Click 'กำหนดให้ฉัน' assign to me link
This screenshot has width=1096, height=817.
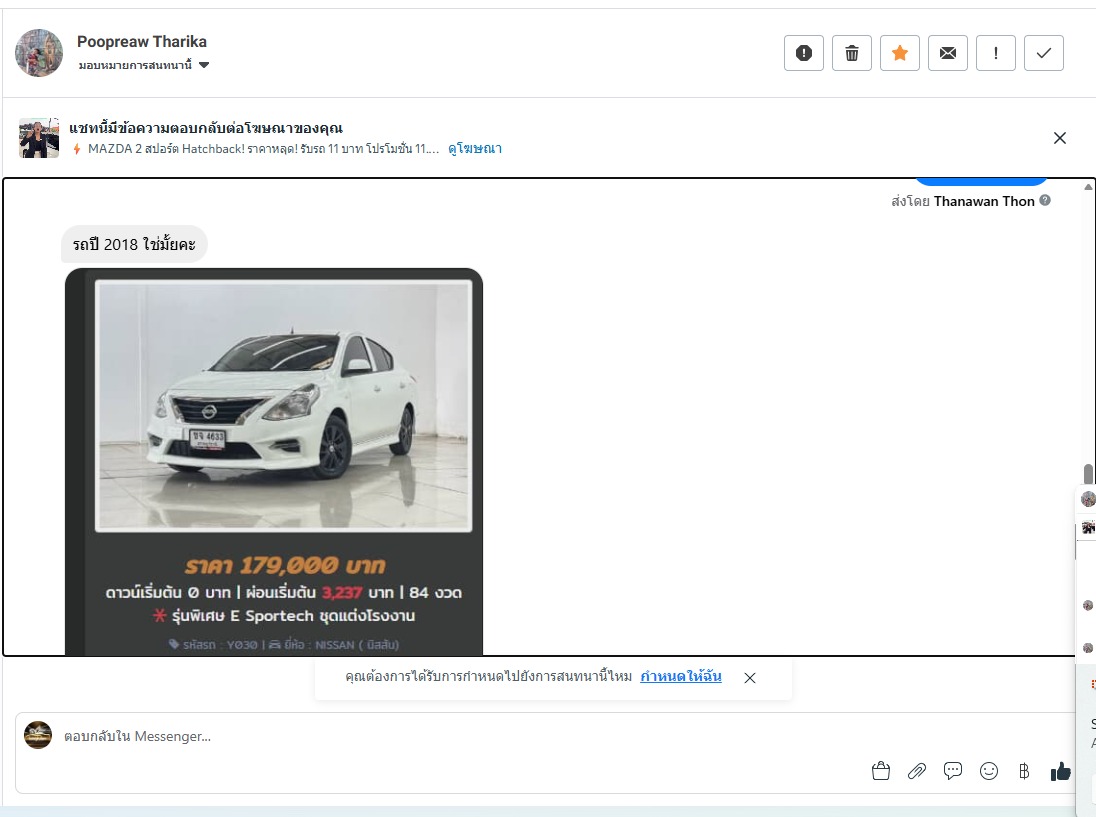tap(680, 677)
